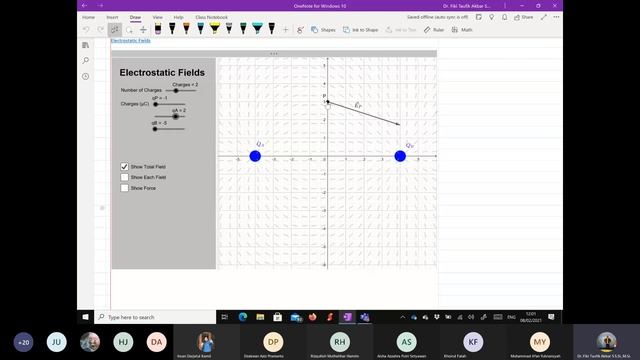Pick the dark green pen
640x360 pixels.
[243, 29]
